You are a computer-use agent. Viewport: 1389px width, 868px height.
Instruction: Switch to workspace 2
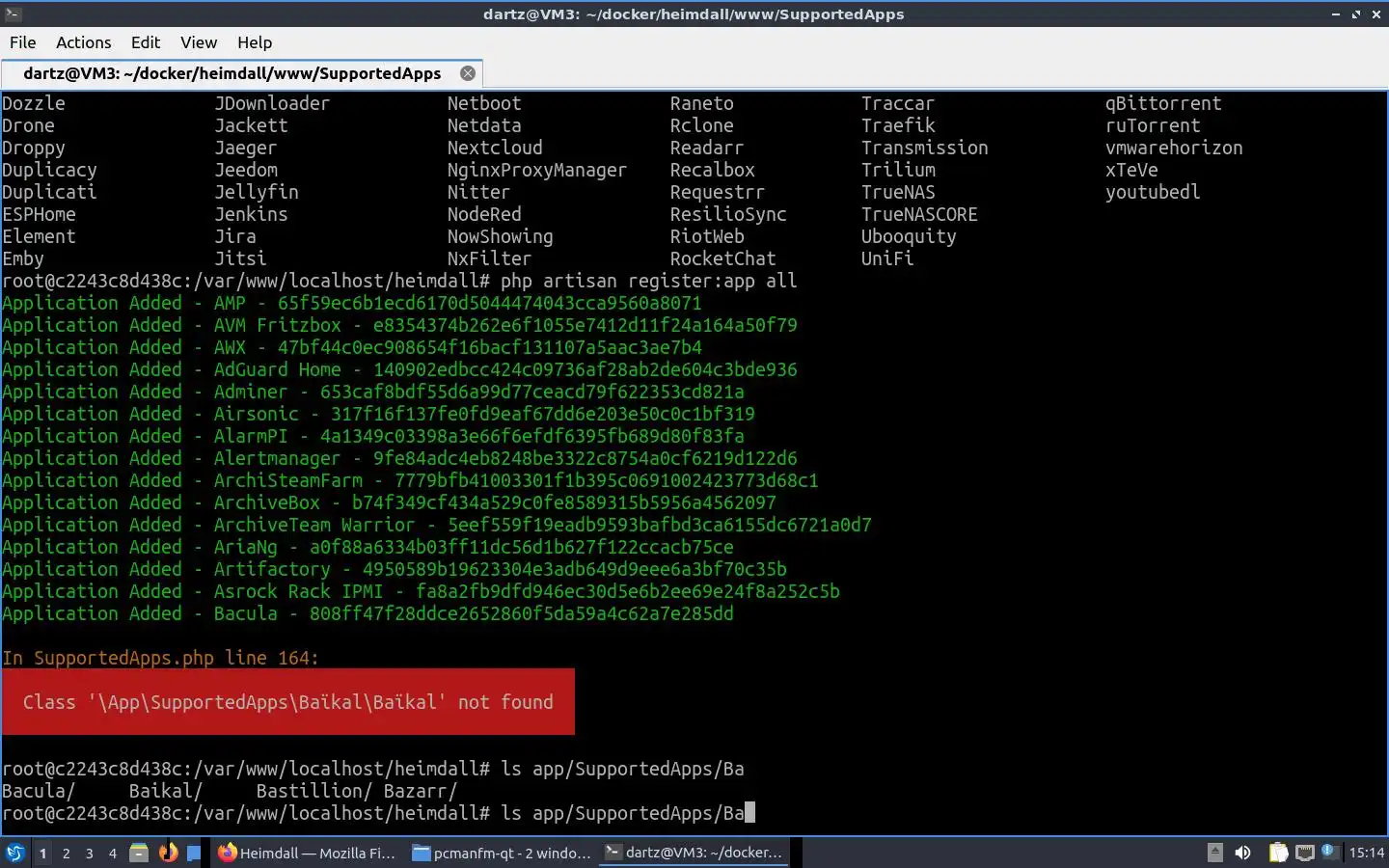pyautogui.click(x=66, y=853)
